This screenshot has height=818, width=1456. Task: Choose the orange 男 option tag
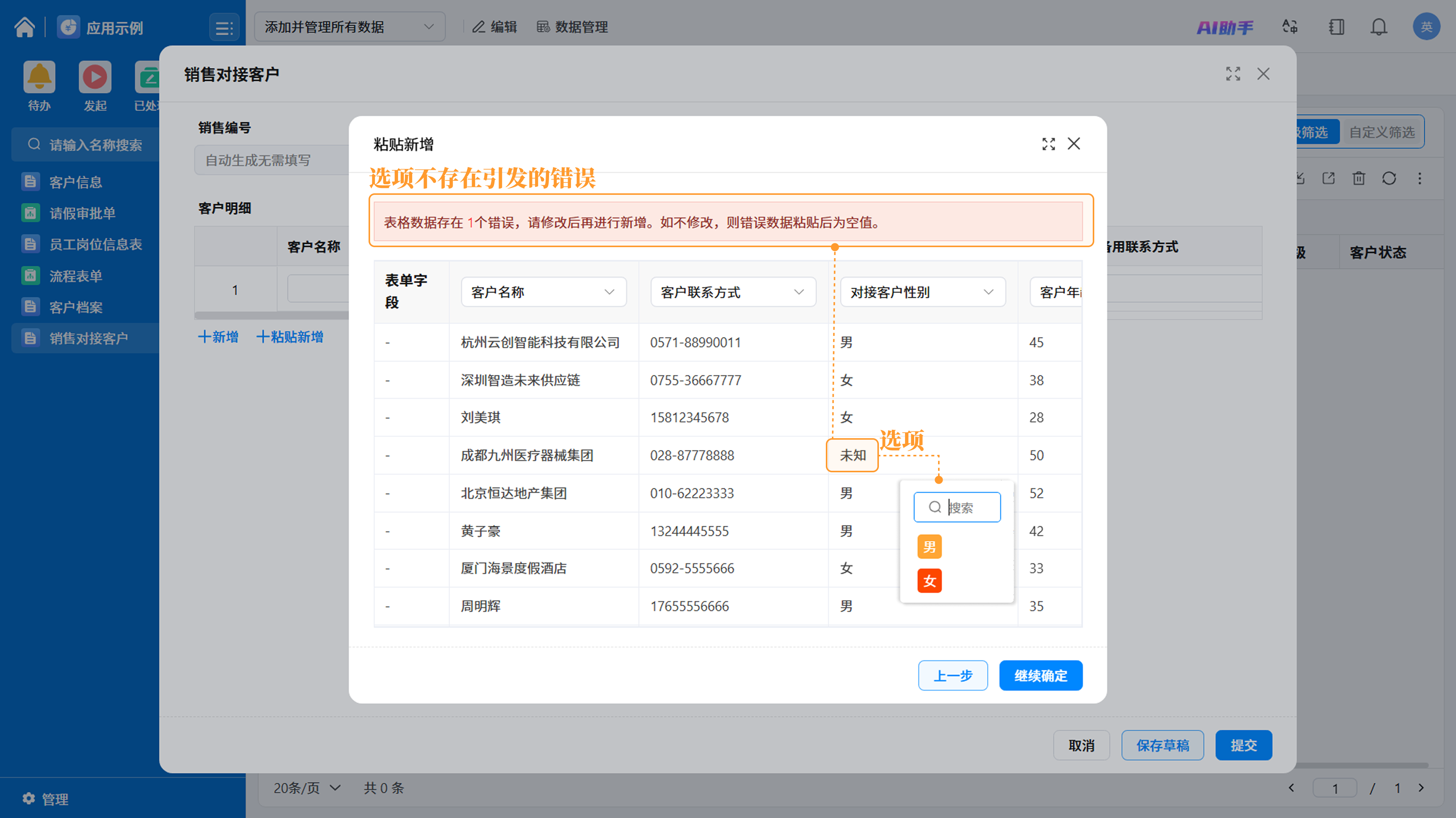(929, 546)
